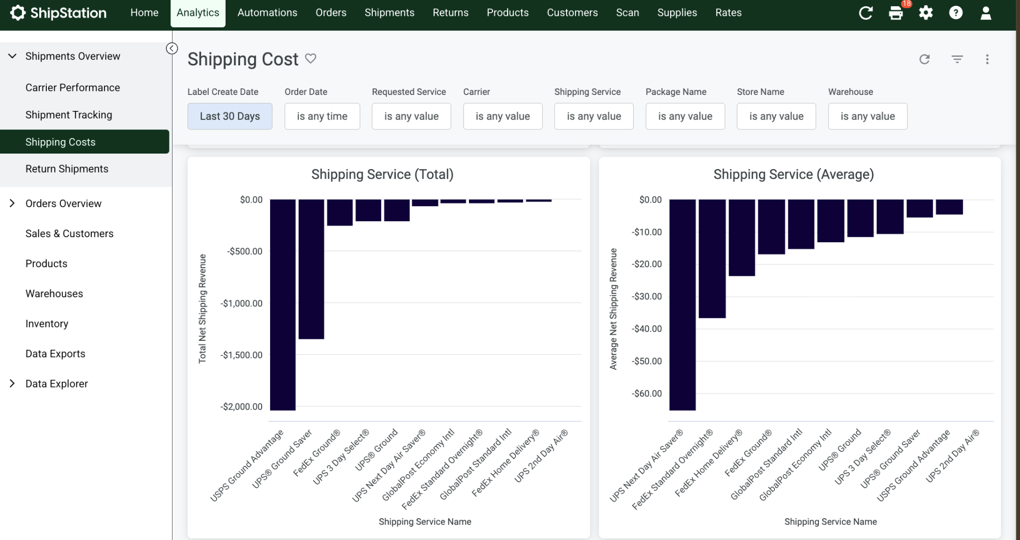Open the help question mark icon
Image resolution: width=1020 pixels, height=540 pixels.
pos(956,12)
